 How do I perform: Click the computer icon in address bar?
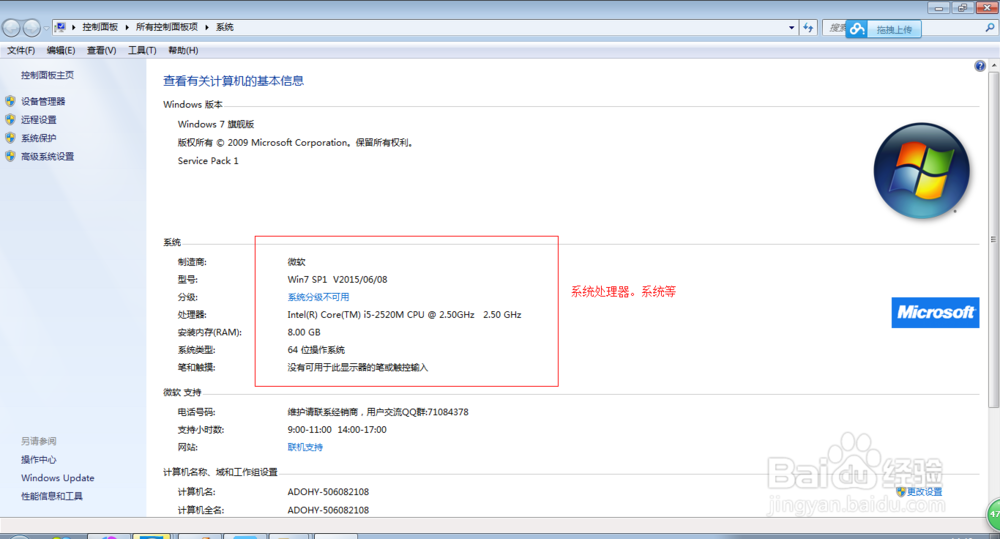click(60, 27)
